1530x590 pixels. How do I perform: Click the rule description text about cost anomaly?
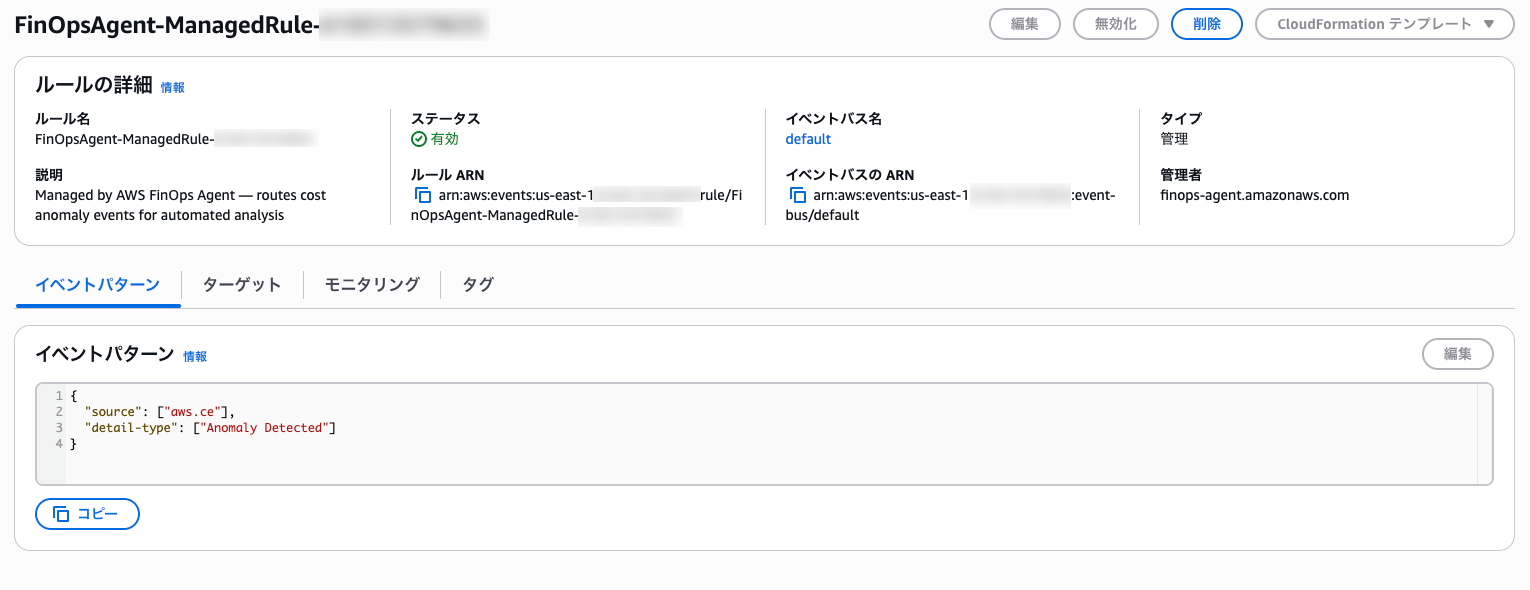pos(181,205)
